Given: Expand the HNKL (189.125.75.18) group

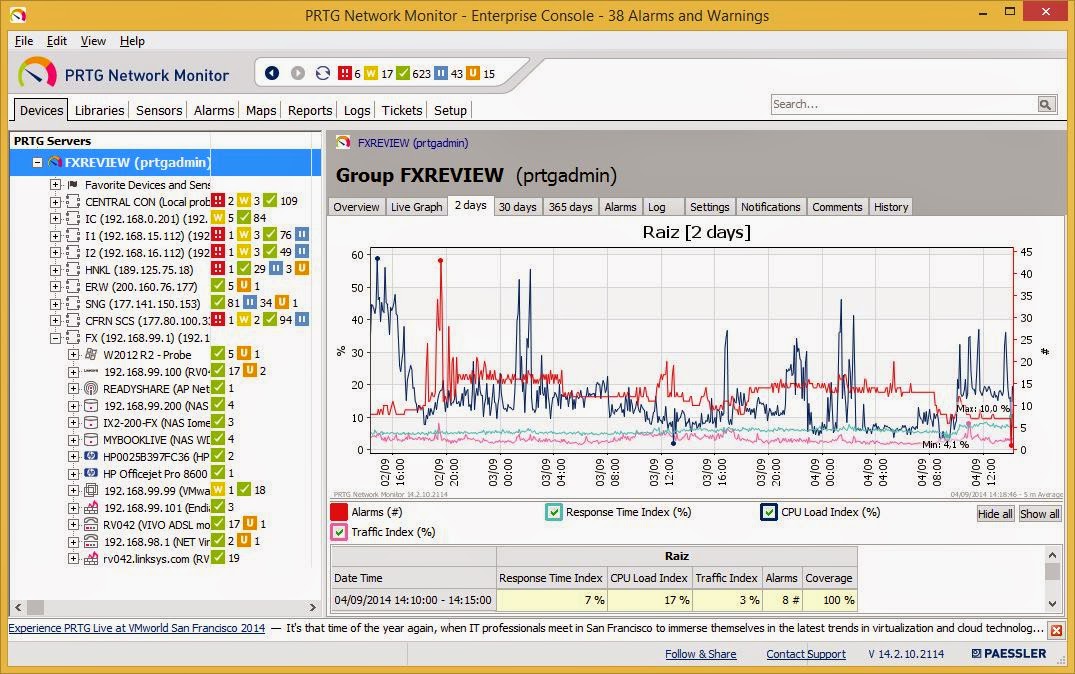Looking at the screenshot, I should (56, 269).
